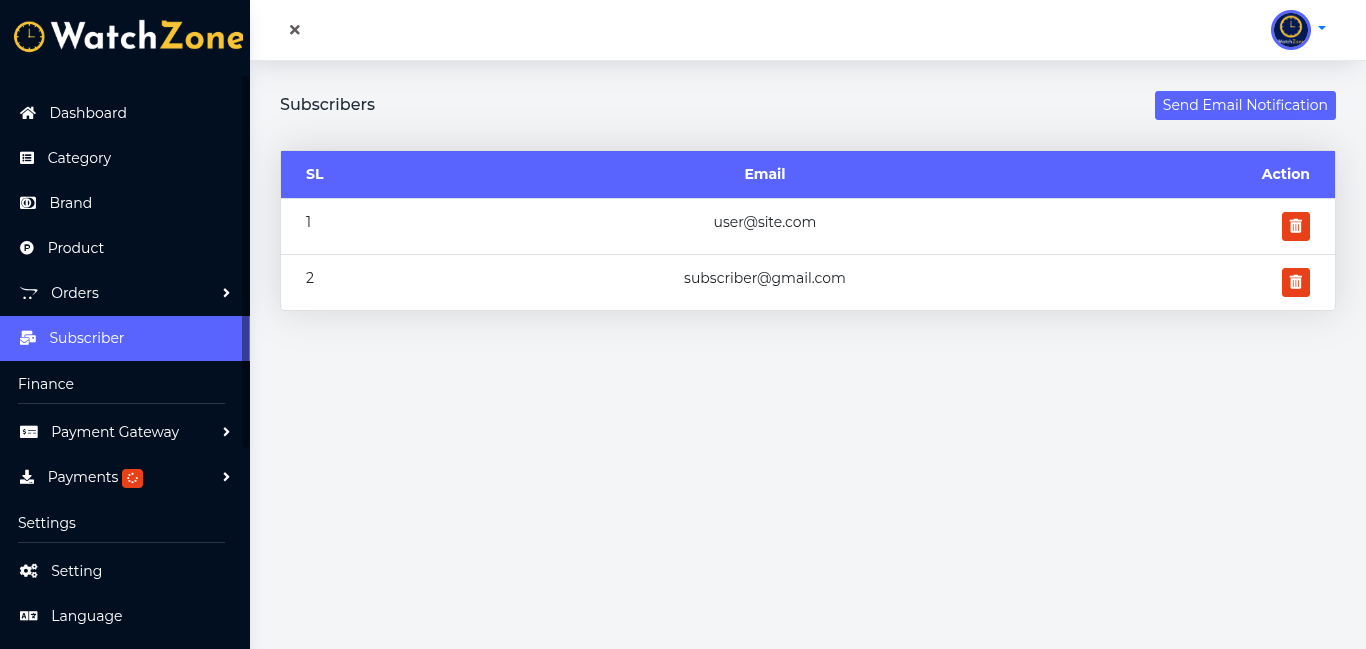Open the Subscriber menu item
Viewport: 1366px width, 649px height.
(87, 338)
